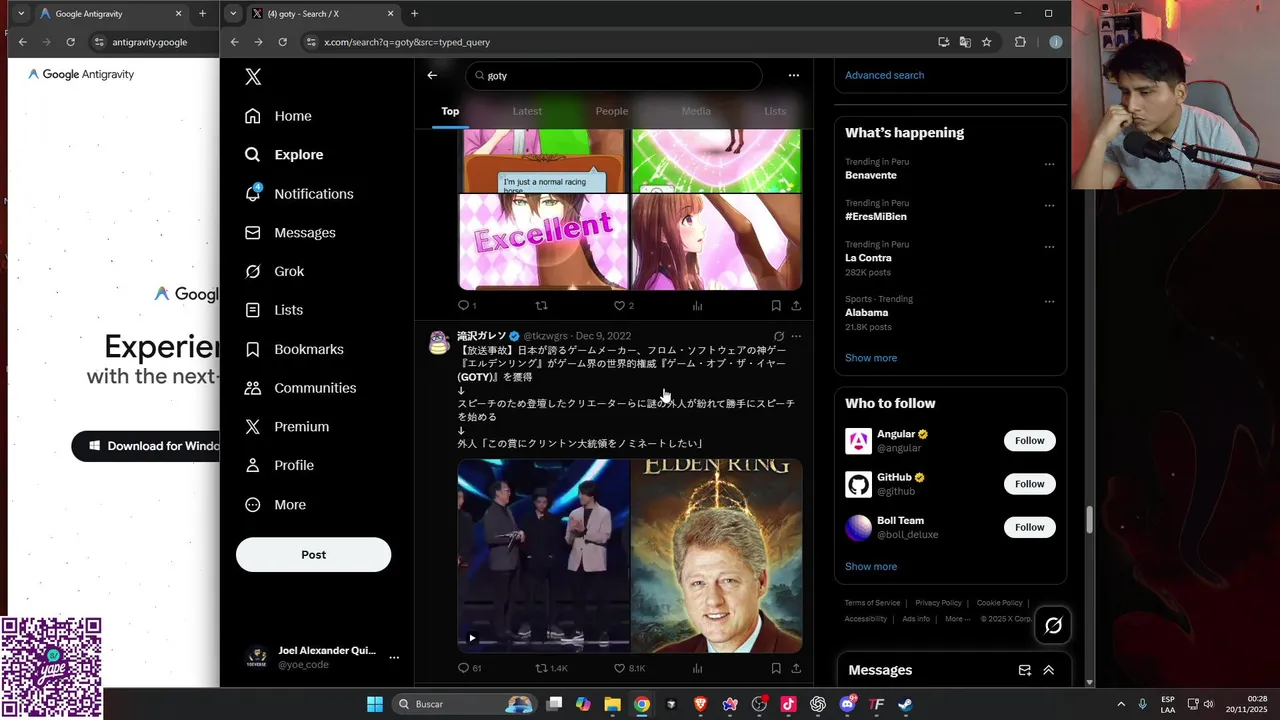This screenshot has width=1280, height=720.
Task: Open Grok from the sidebar
Action: click(274, 272)
